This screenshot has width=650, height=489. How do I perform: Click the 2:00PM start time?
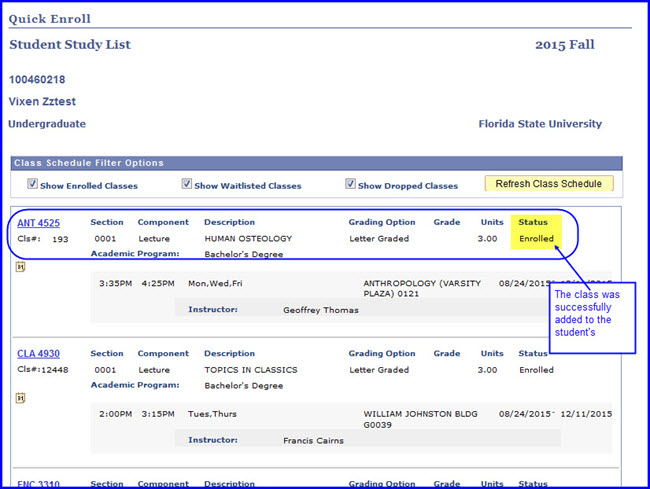(x=116, y=414)
